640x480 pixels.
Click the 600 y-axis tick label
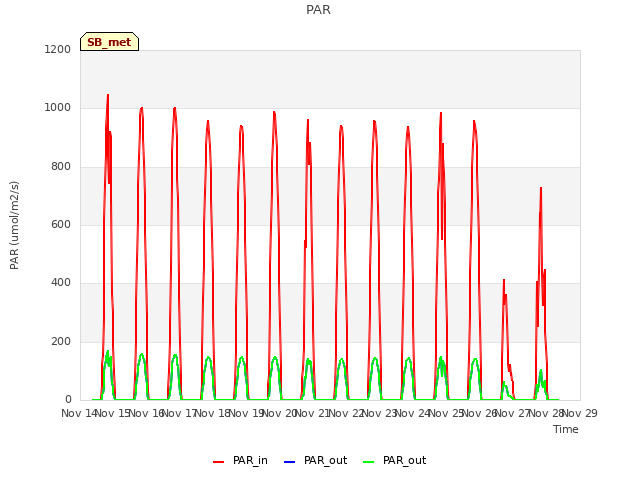tap(61, 224)
